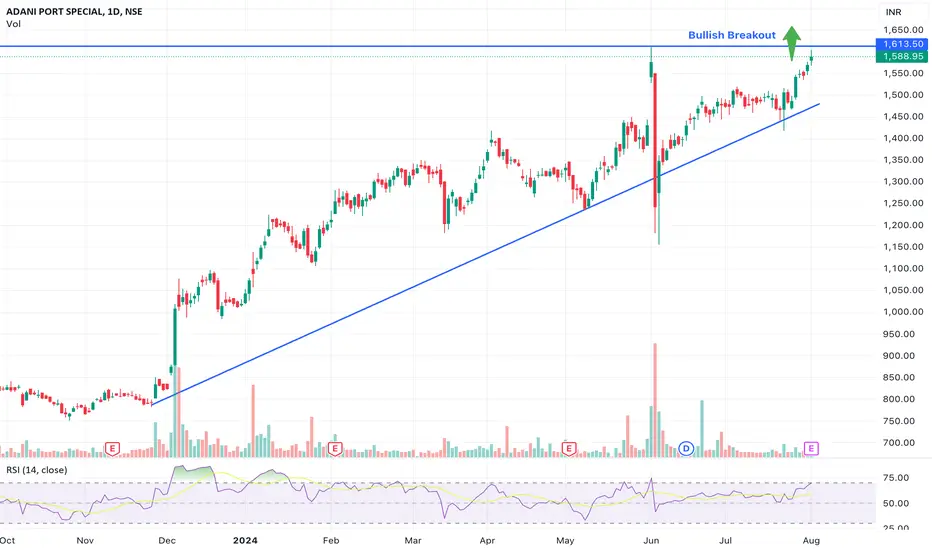This screenshot has width=932, height=550.
Task: Click the Apr label on time axis
Action: click(487, 540)
